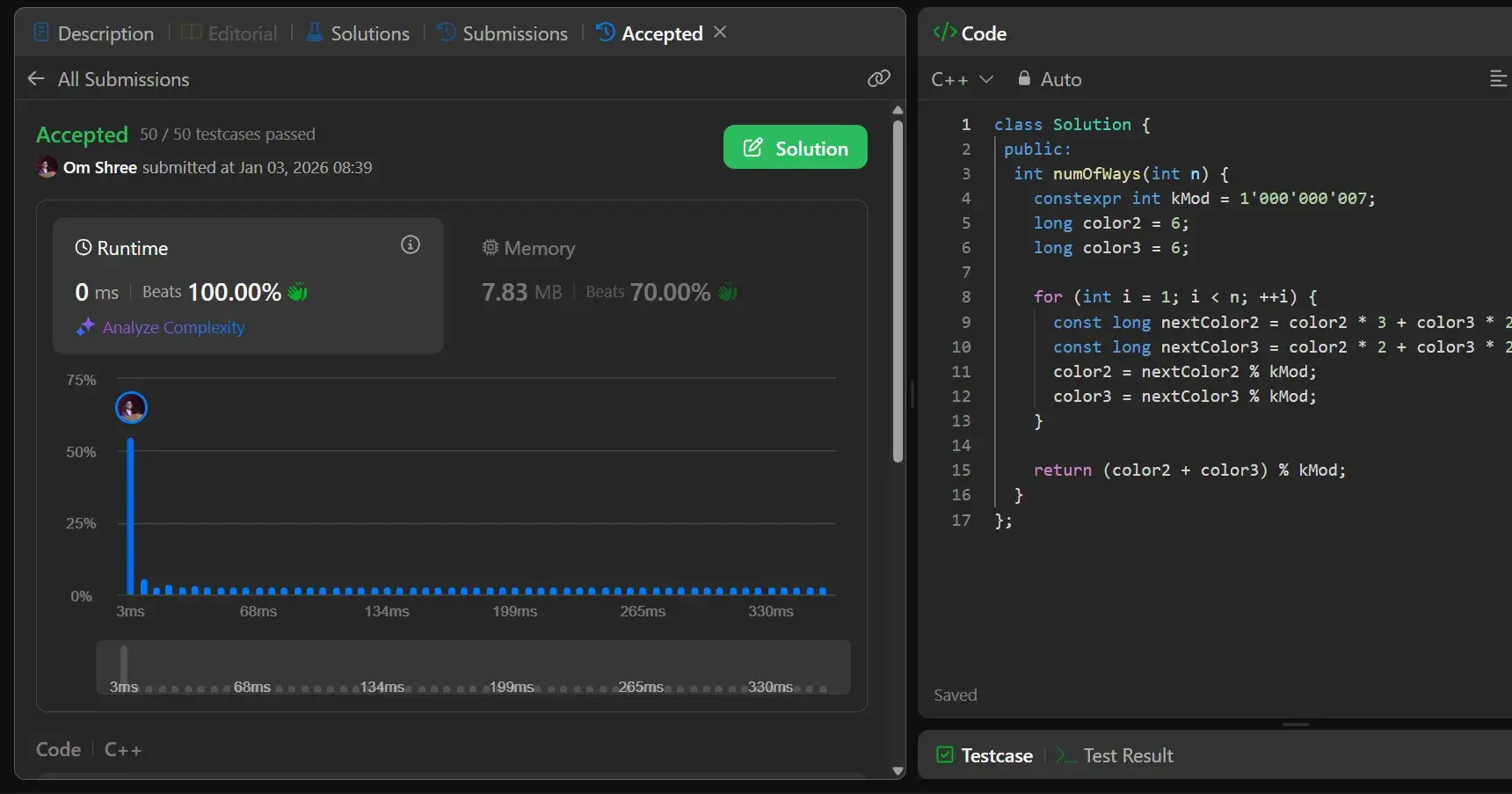Click Analyze Complexity link
The image size is (1512, 794).
coord(173,327)
